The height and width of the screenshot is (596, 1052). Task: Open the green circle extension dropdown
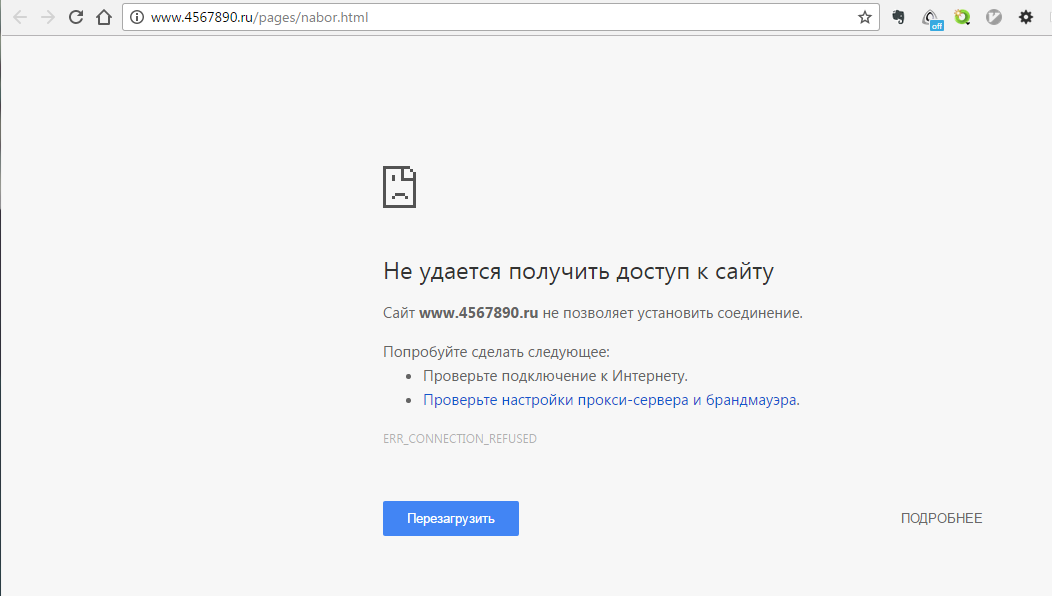click(962, 17)
